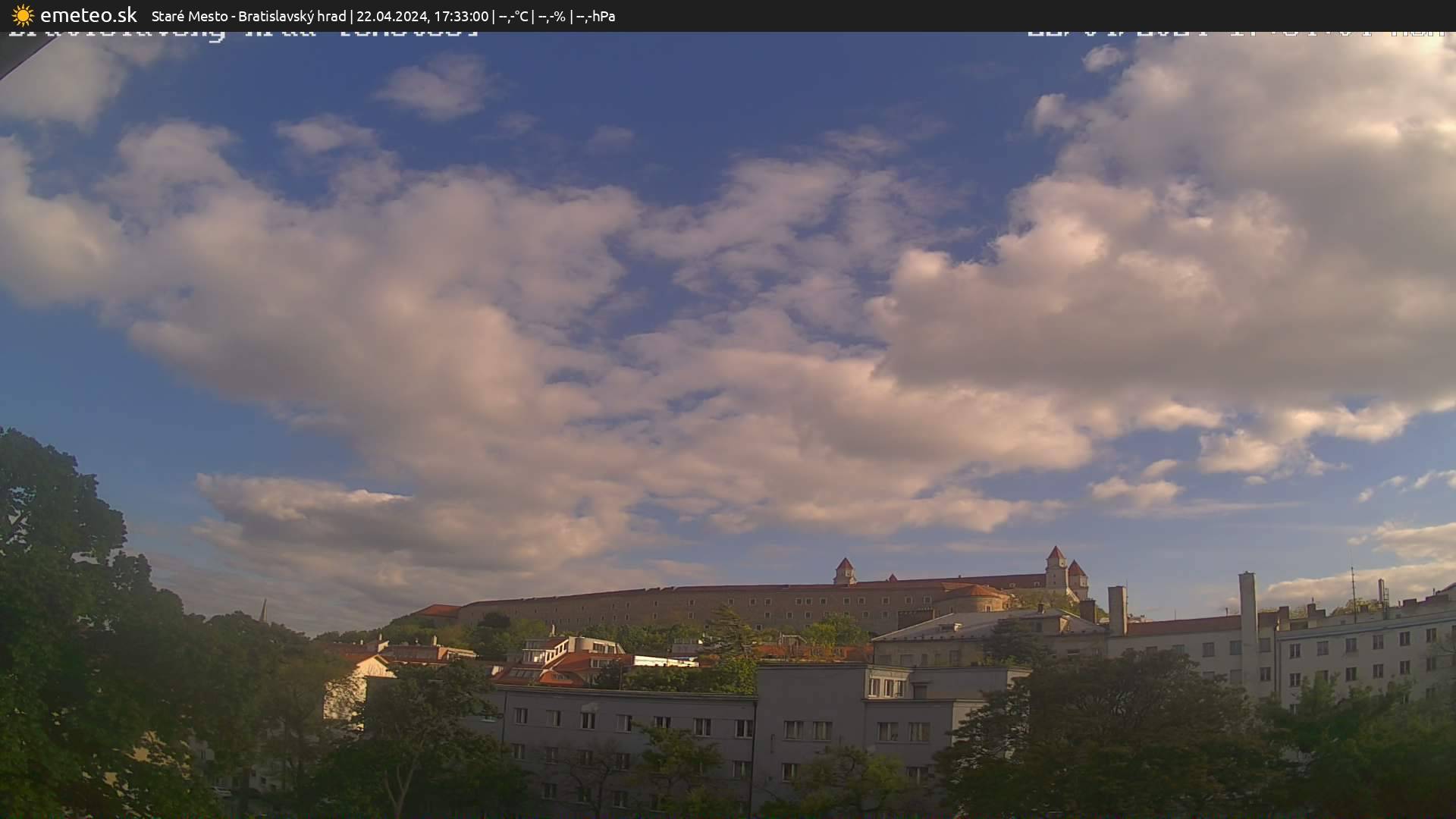Click the temperature °C reading
Screen dimensions: 1456x819
513,16
